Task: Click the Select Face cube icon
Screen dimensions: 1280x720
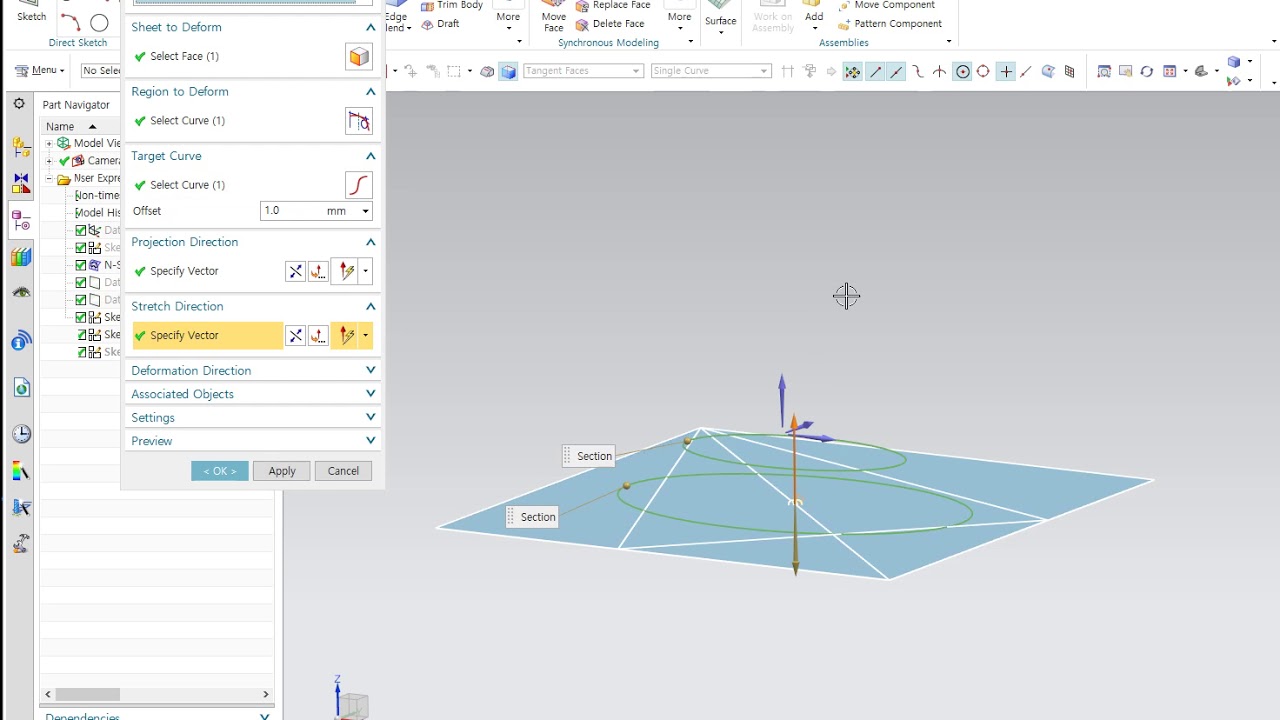Action: point(358,57)
